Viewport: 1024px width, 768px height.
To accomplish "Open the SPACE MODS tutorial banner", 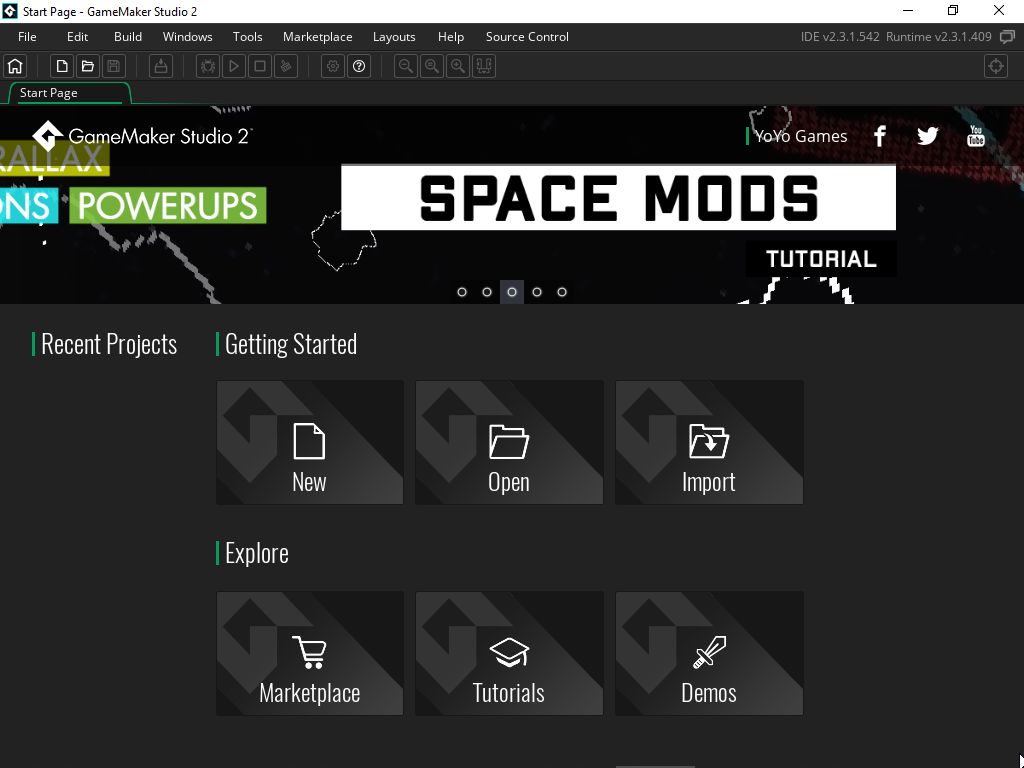I will 619,197.
